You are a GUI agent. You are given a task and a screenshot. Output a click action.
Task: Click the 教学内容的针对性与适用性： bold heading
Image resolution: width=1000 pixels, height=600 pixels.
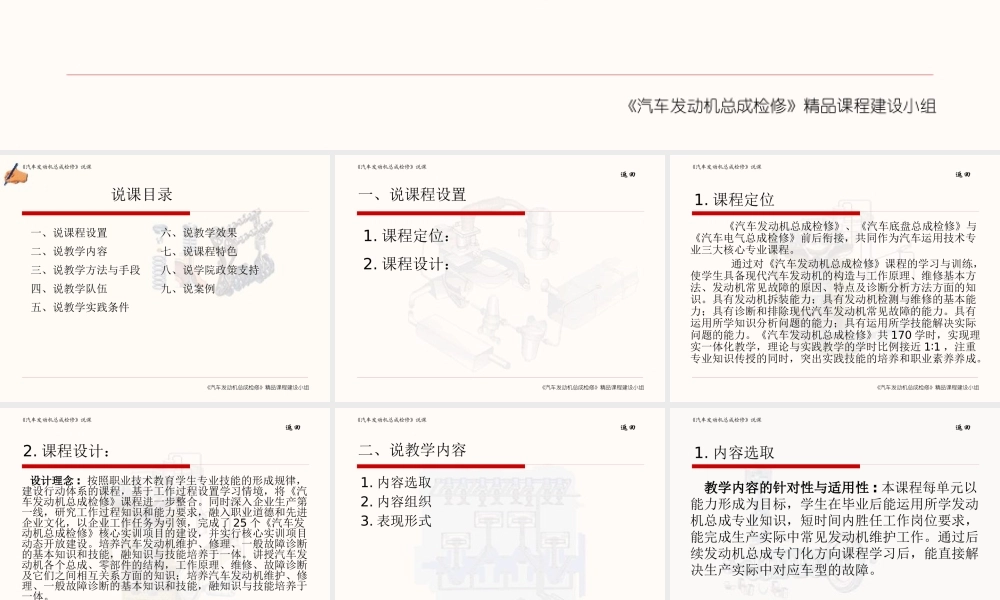[x=791, y=488]
